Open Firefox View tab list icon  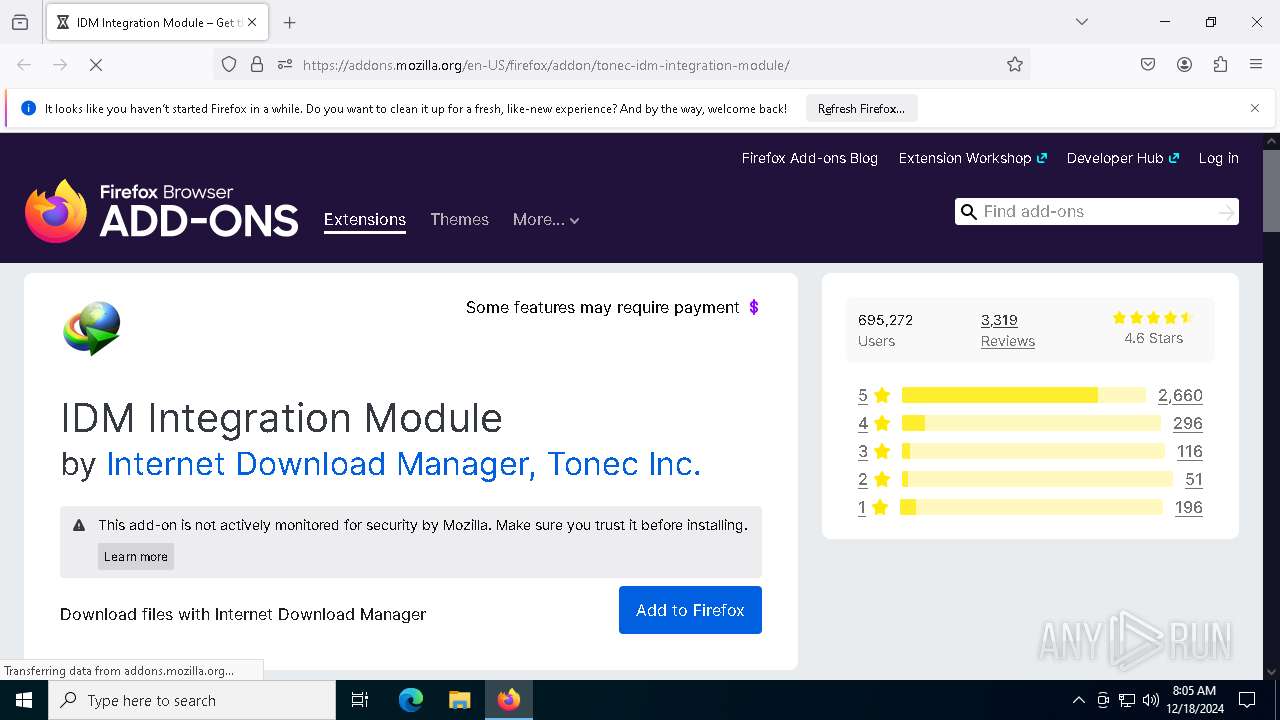click(x=20, y=22)
